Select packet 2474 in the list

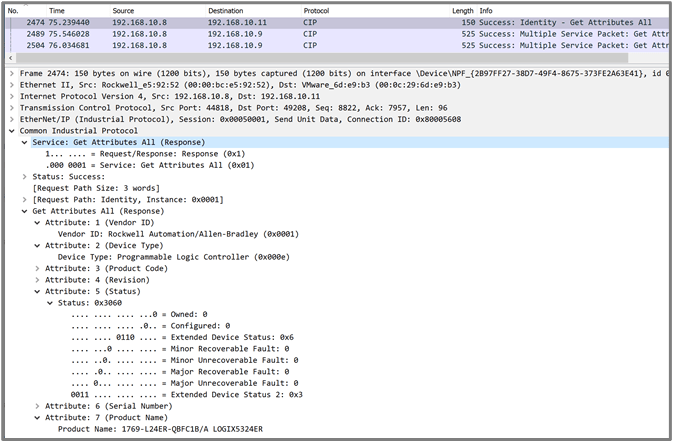tap(338, 22)
